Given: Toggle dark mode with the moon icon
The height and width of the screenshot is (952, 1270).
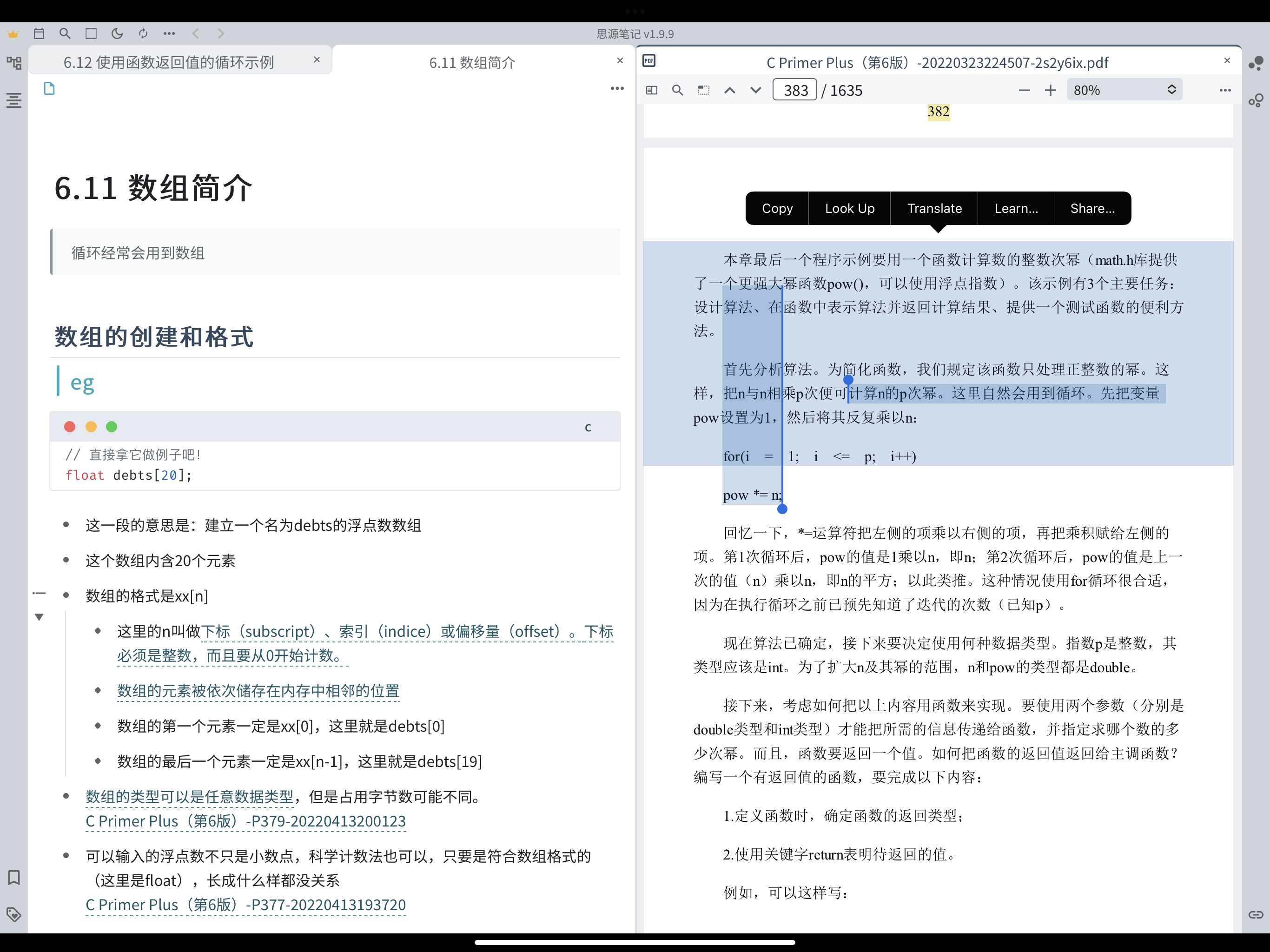Looking at the screenshot, I should [117, 33].
